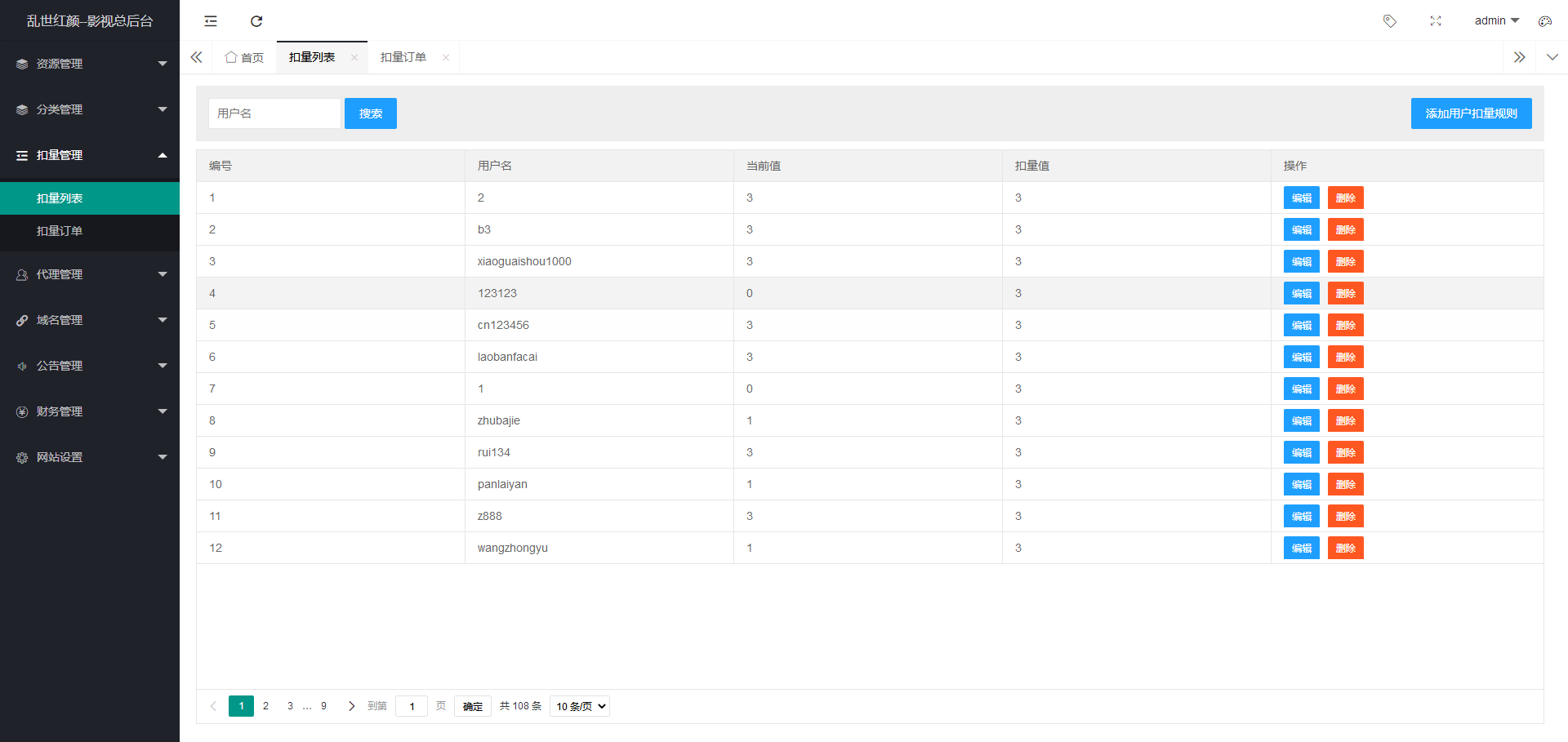Open the admin user dropdown

pos(1496,21)
